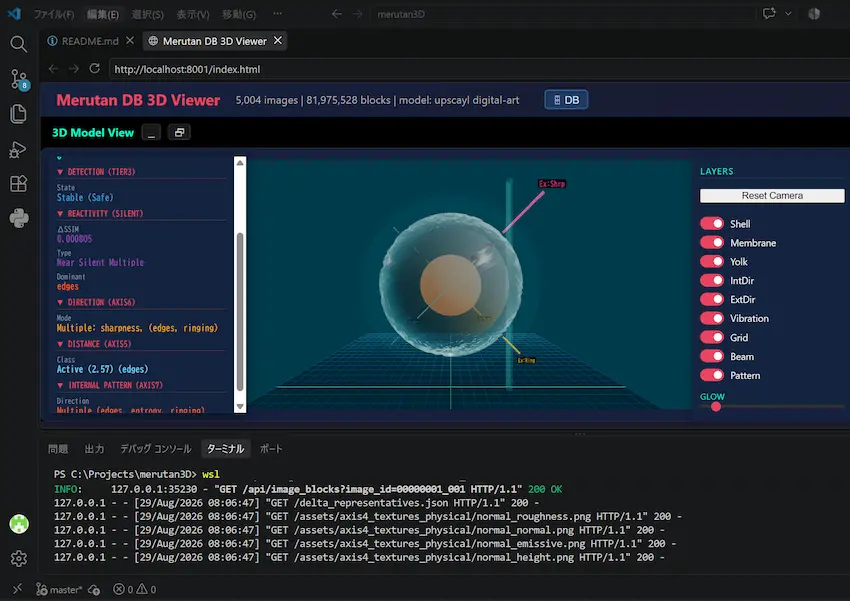850x601 pixels.
Task: Toggle the Membrane layer
Action: coord(712,242)
